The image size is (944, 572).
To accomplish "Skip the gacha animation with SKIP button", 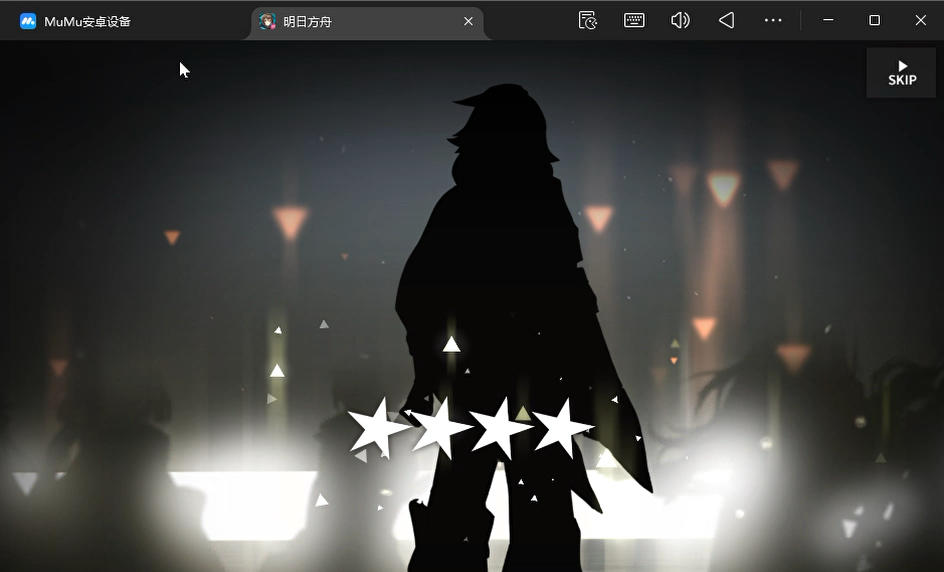I will (x=901, y=73).
